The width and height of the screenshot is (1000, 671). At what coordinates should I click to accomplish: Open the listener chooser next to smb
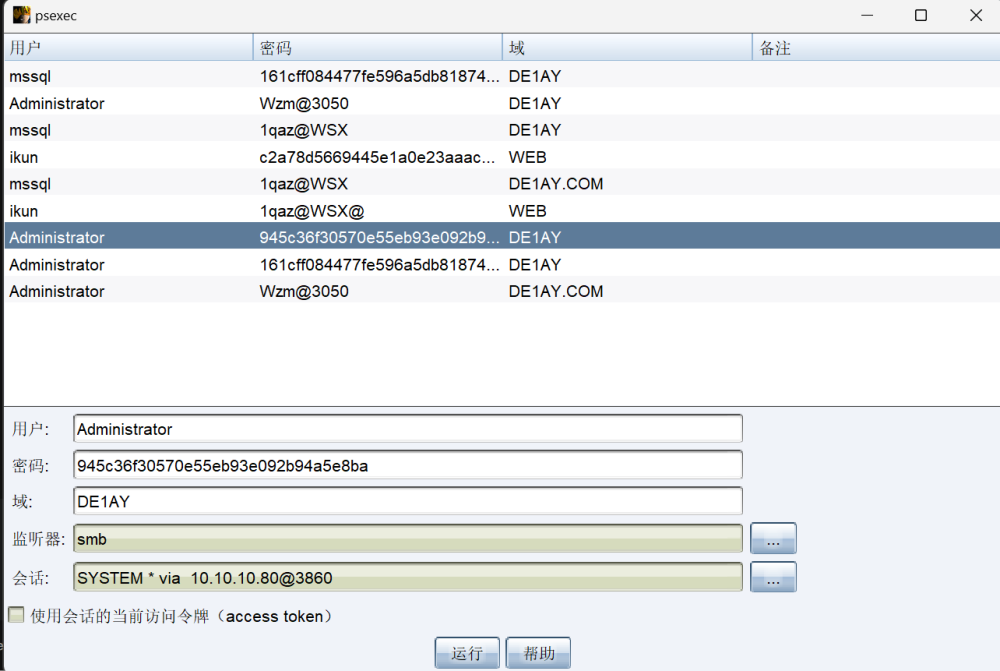pos(773,539)
